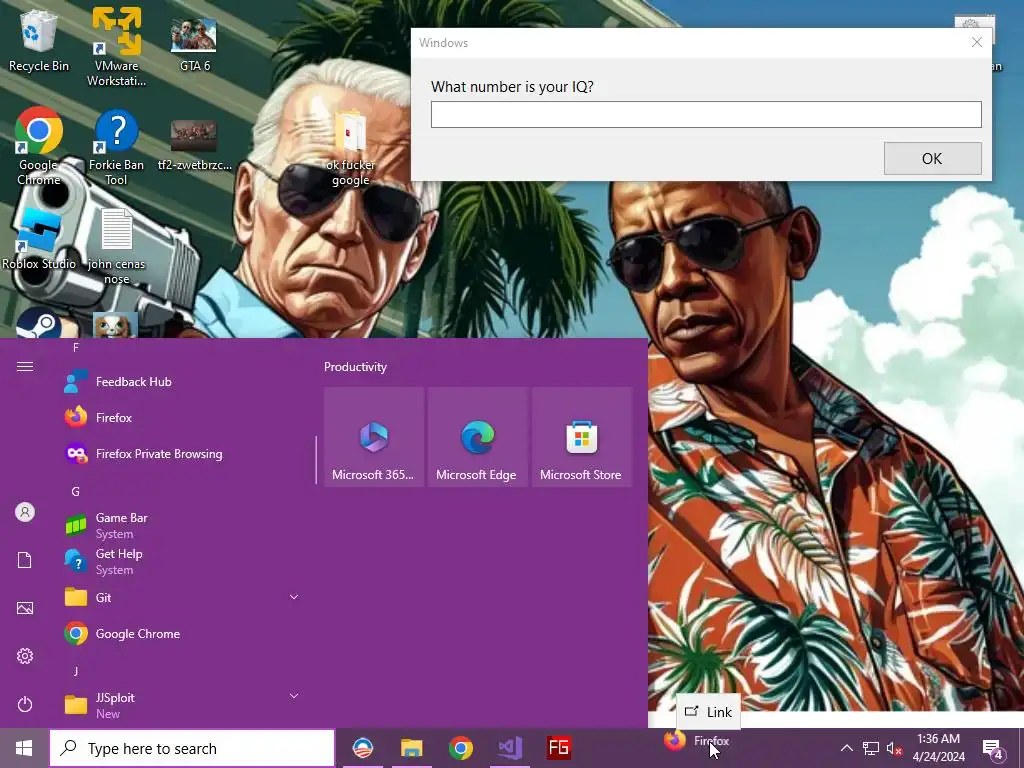Open the Google Chrome desktop shortcut

pyautogui.click(x=39, y=145)
